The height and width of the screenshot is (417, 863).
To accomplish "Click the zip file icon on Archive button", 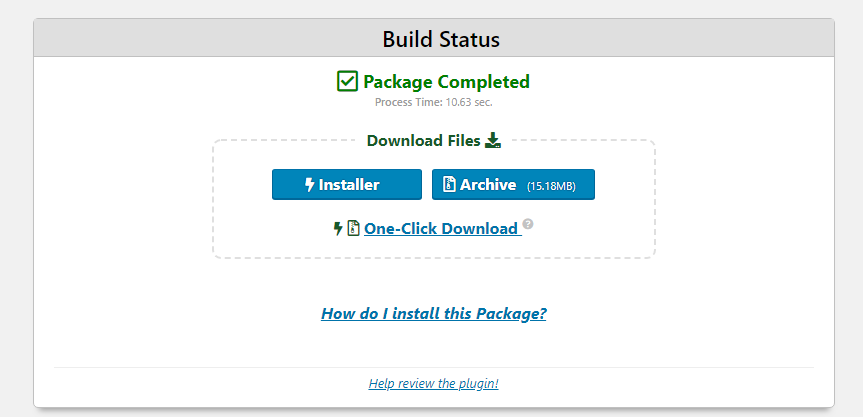I will click(x=450, y=184).
